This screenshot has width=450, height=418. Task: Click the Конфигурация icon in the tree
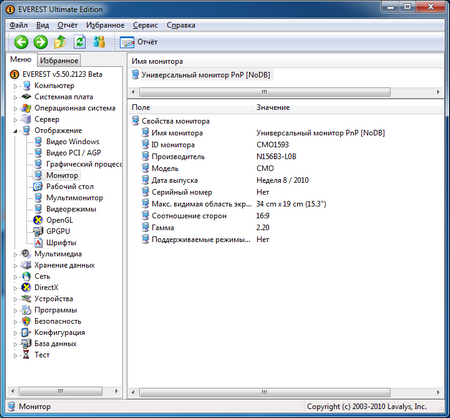click(26, 332)
